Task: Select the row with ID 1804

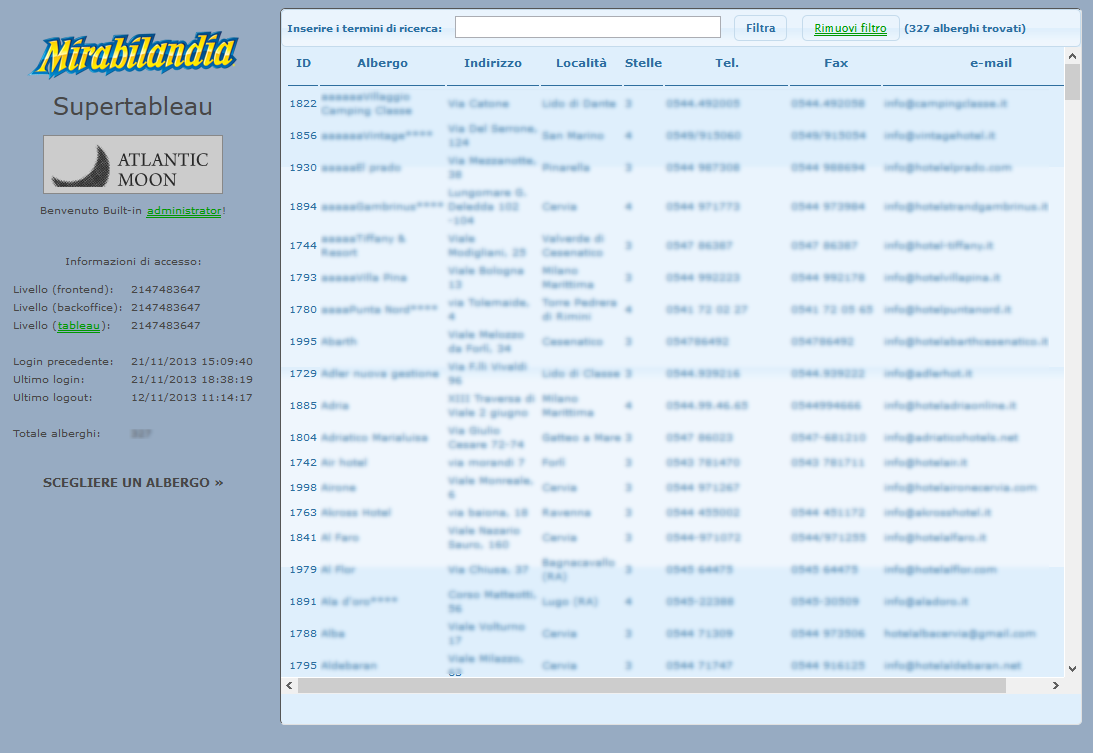Action: click(675, 438)
